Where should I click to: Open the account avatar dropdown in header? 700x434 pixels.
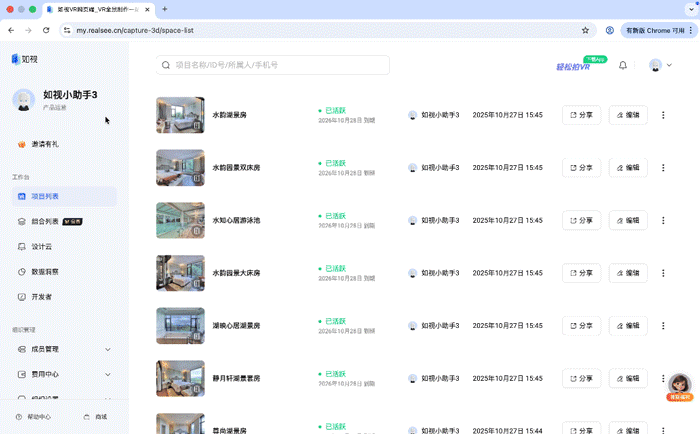click(x=660, y=65)
